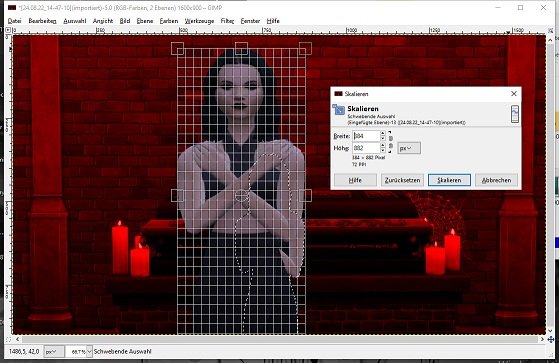Image resolution: width=559 pixels, height=363 pixels.
Task: Click the top-center transform handle
Action: tap(241, 48)
